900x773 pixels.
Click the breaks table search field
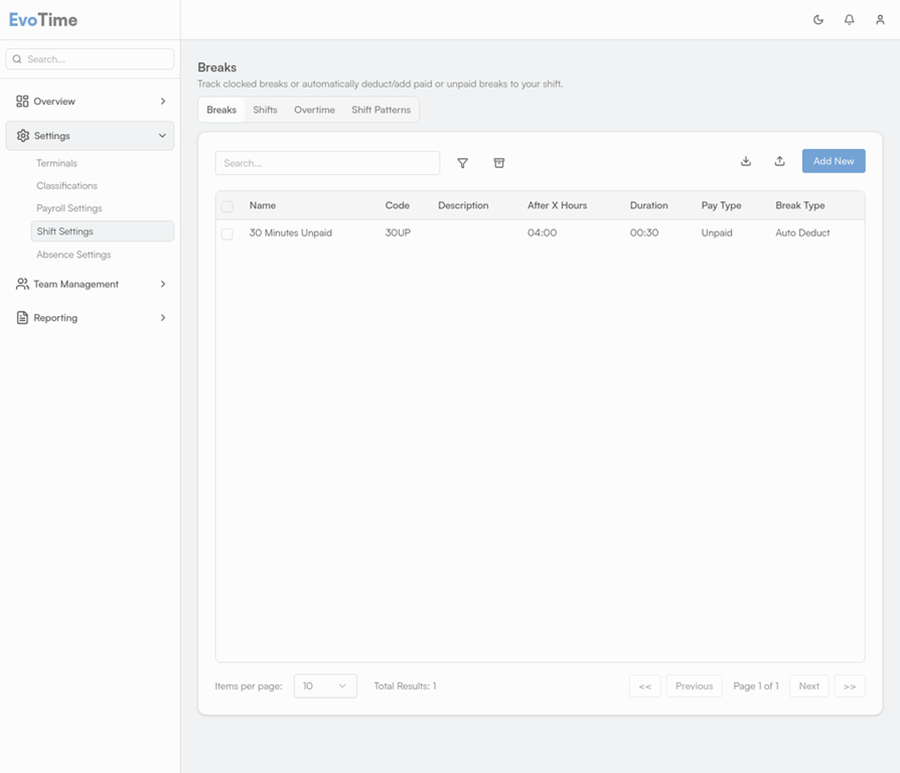pos(327,163)
